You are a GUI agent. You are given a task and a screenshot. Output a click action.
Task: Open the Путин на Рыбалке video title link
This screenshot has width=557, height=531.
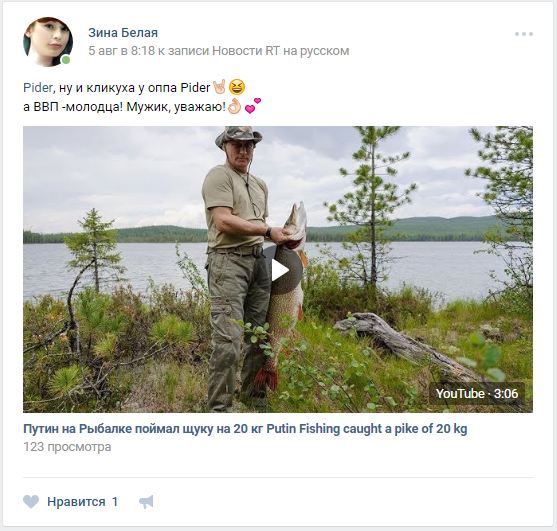click(x=245, y=429)
